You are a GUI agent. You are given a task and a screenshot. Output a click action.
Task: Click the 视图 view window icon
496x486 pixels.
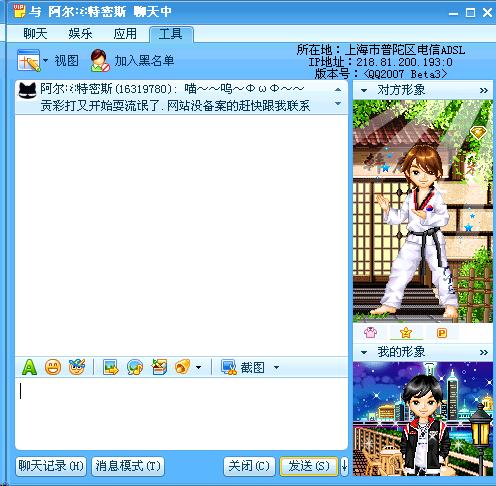(29, 60)
